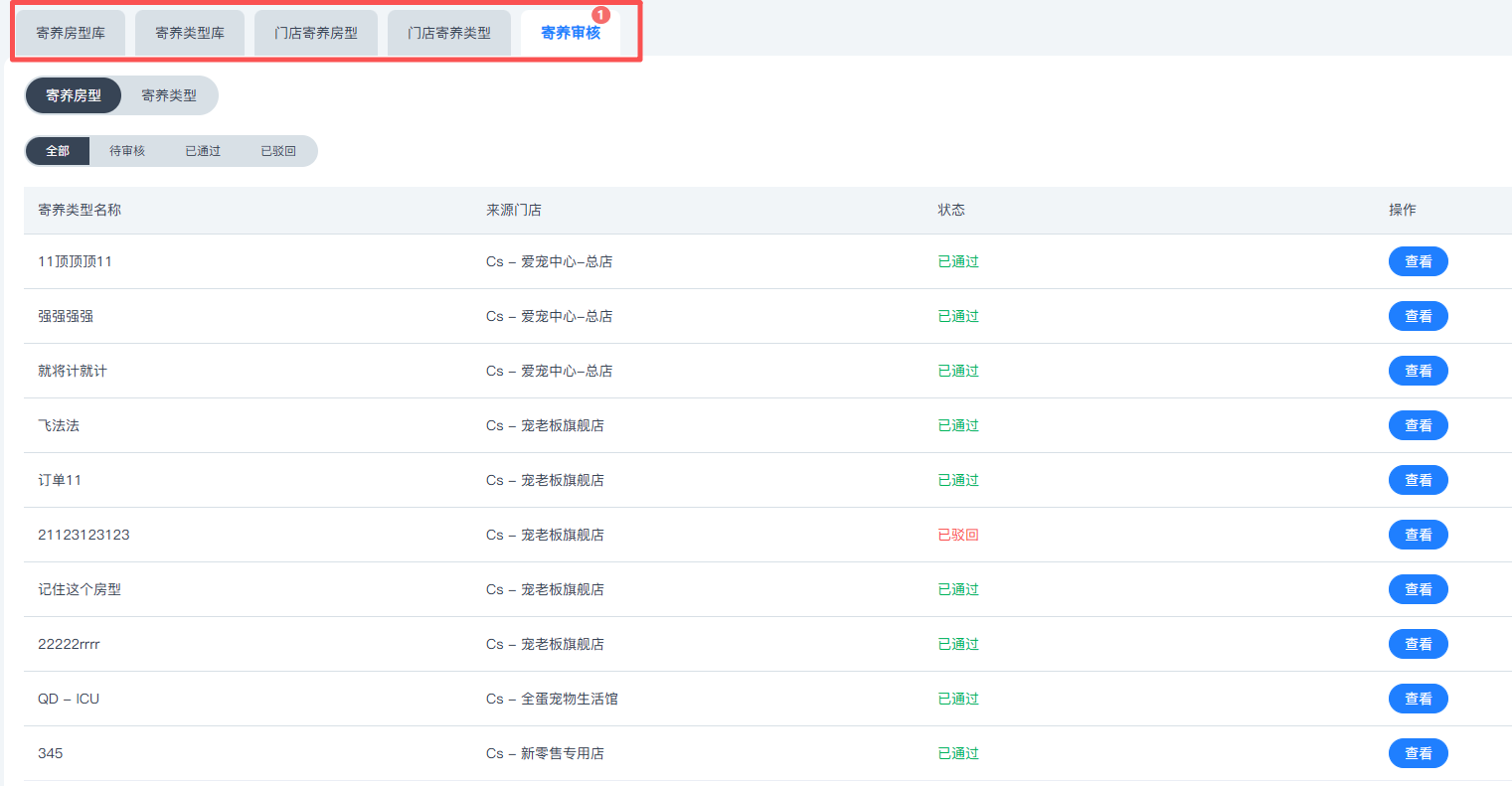Click 查看 for 强强强强 entry
1512x786 pixels.
pos(1418,316)
